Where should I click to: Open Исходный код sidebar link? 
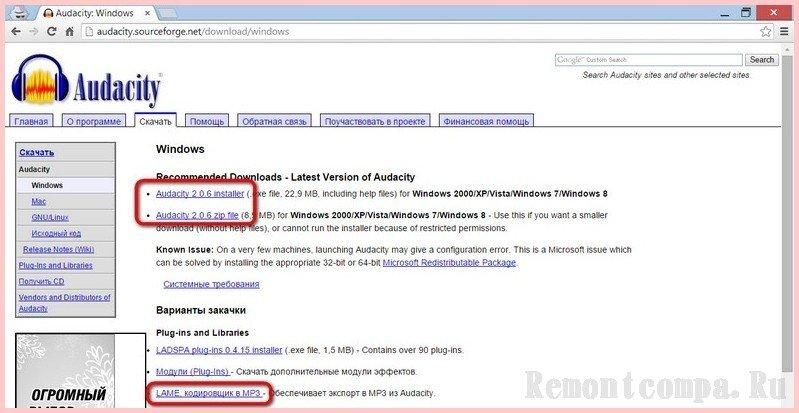(56, 234)
